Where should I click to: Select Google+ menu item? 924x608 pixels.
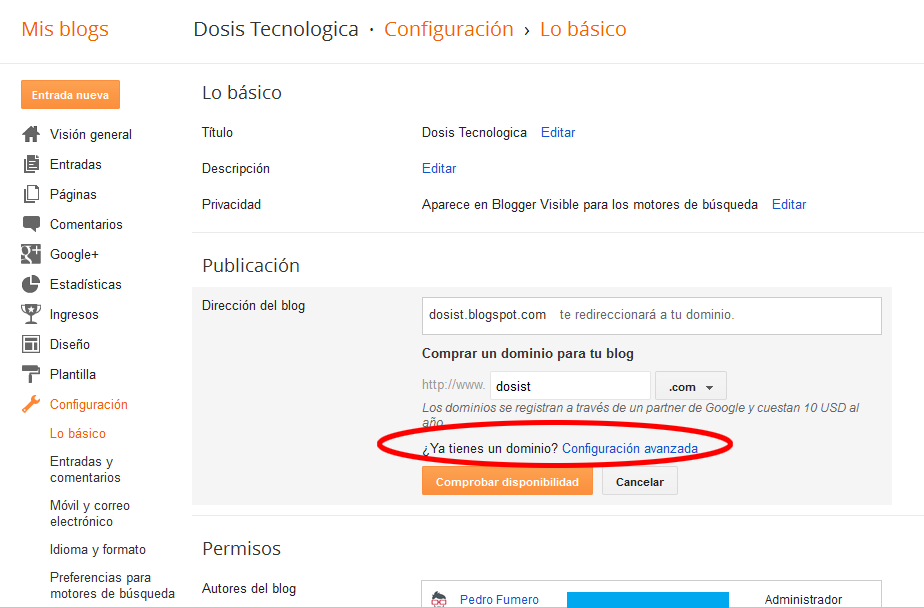[x=74, y=255]
